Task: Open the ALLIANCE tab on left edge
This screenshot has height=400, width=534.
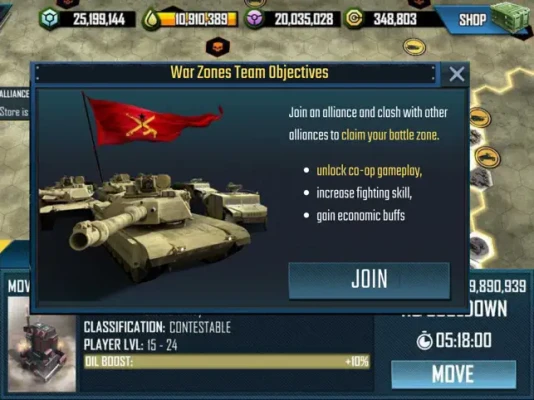Action: 14,94
